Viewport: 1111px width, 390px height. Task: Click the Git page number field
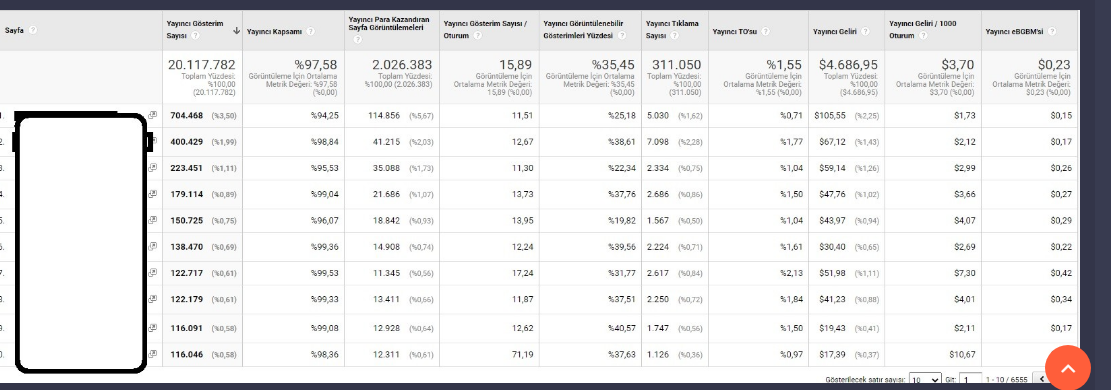point(971,379)
